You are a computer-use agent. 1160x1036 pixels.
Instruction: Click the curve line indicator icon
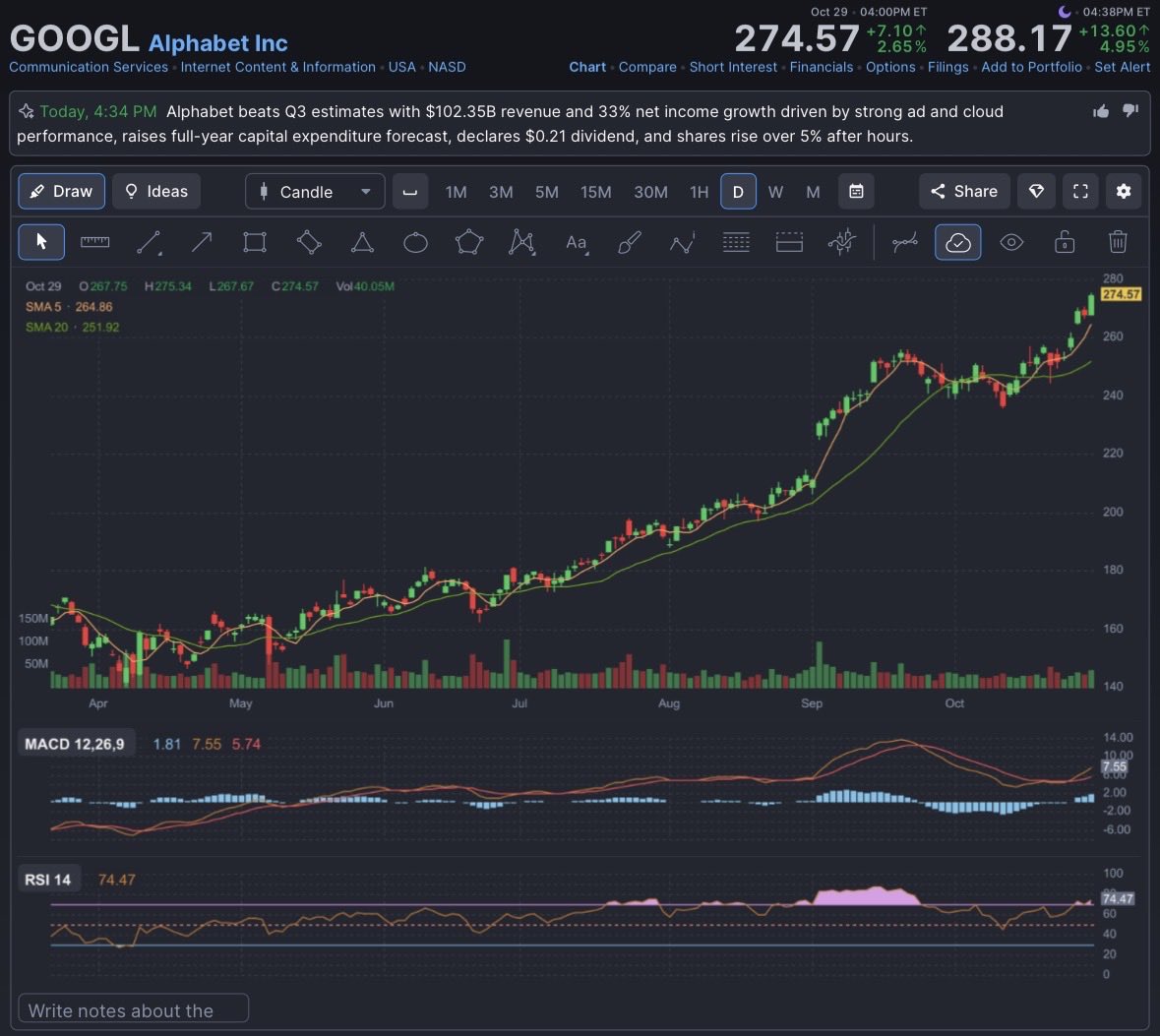905,242
